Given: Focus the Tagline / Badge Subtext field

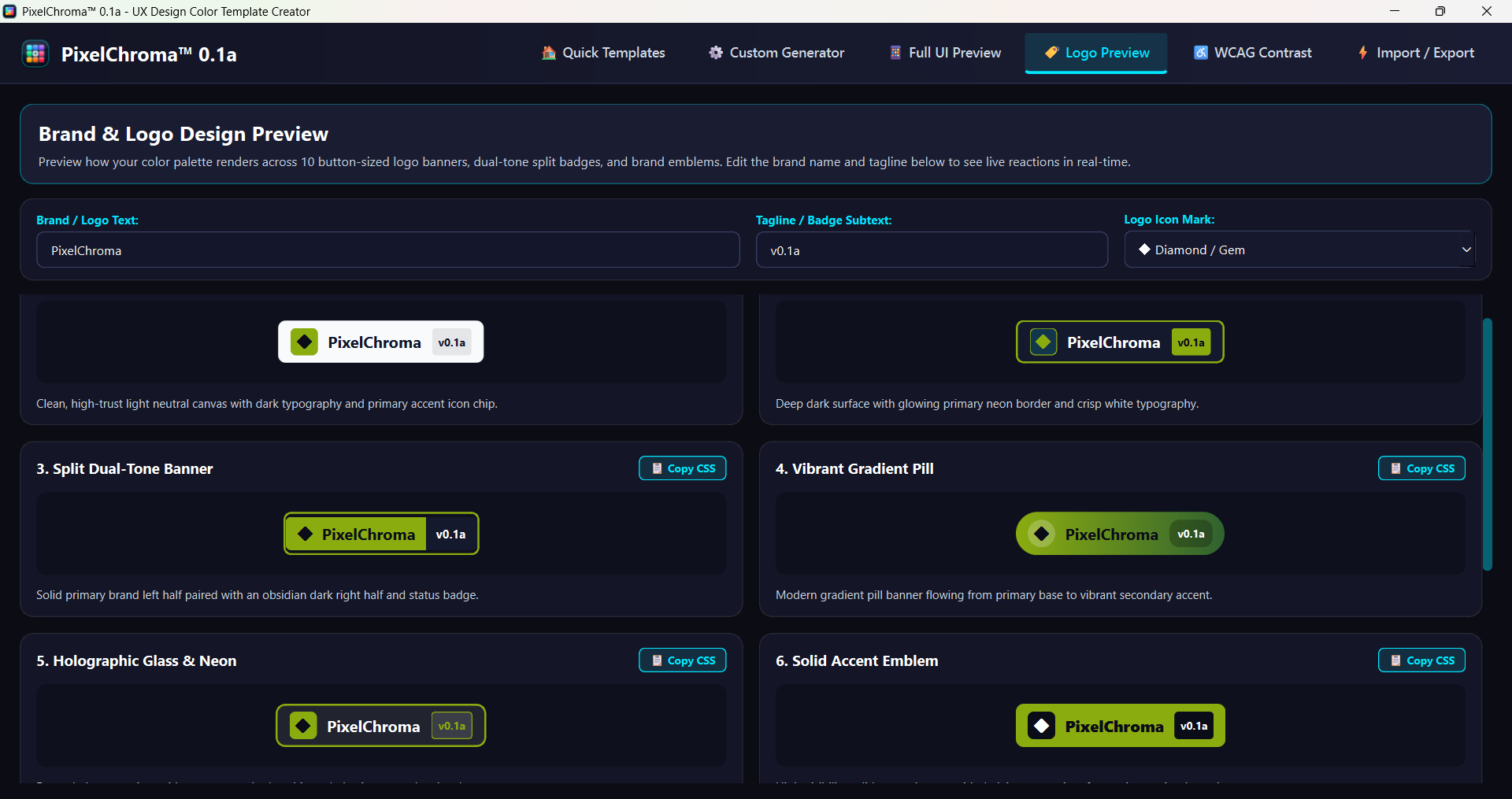Looking at the screenshot, I should coord(932,250).
